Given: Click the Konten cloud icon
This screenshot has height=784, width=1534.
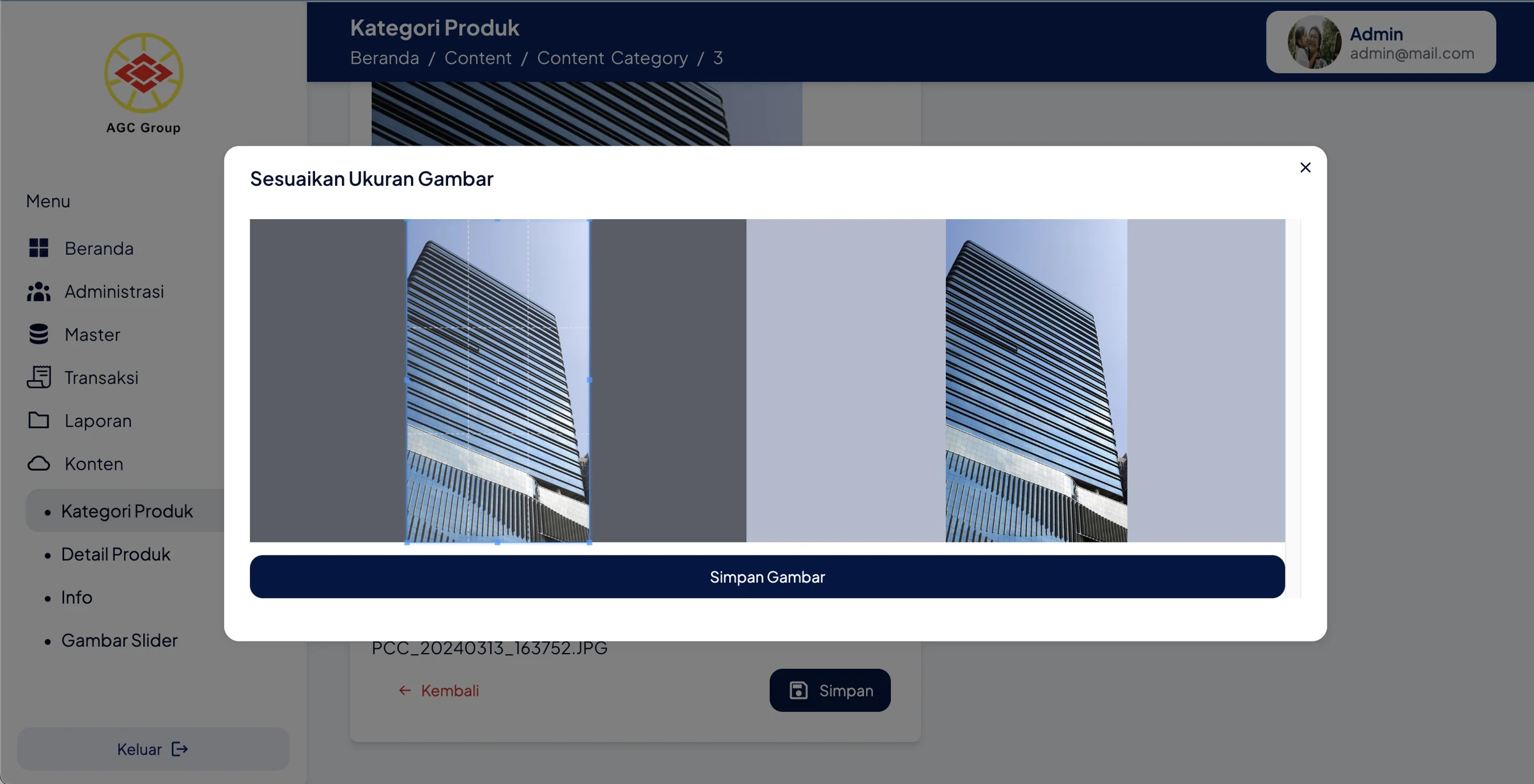Looking at the screenshot, I should (x=38, y=463).
